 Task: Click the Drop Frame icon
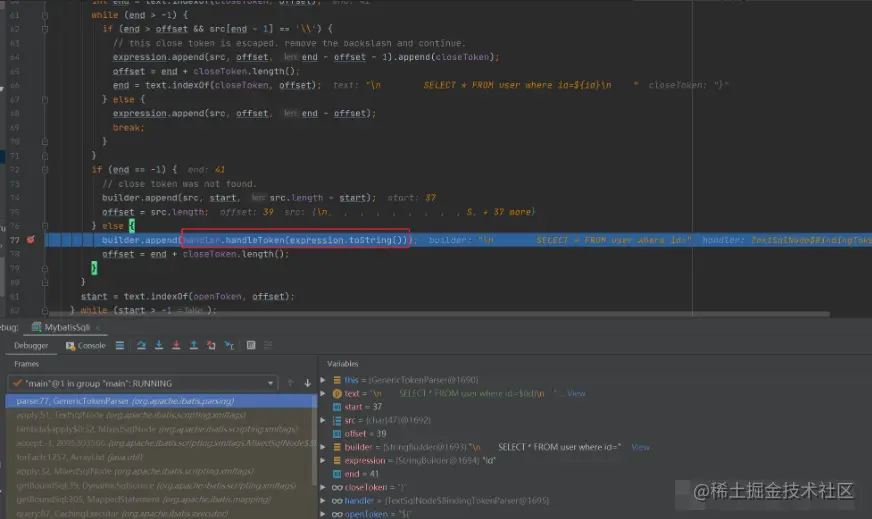(x=211, y=345)
